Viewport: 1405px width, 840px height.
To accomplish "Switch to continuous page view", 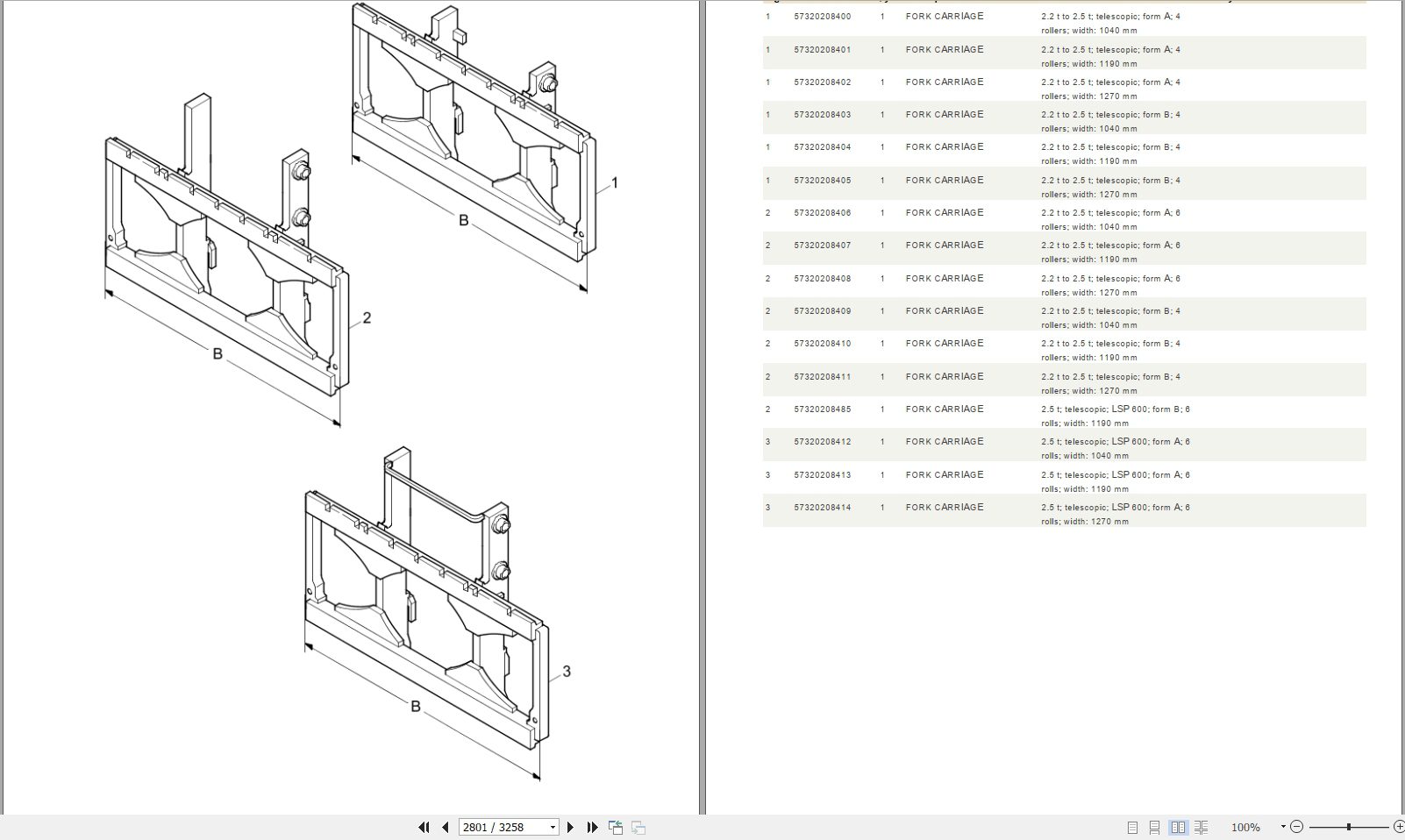I will click(1154, 827).
